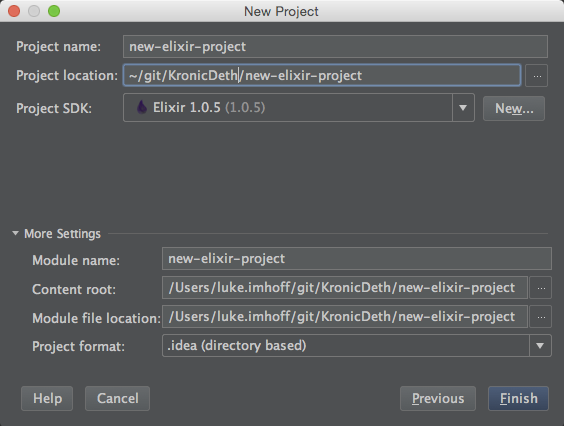This screenshot has height=426, width=564.
Task: Focus the Project name text field
Action: [335, 46]
